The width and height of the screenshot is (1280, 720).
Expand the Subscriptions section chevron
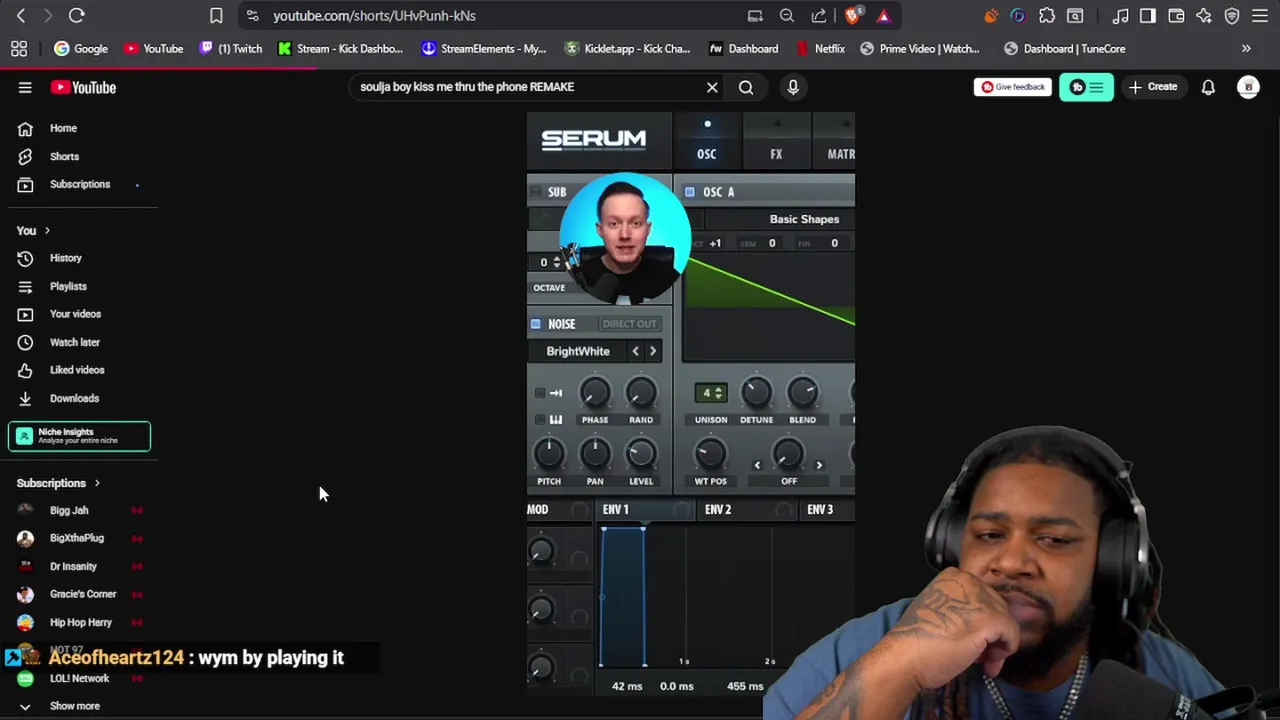coord(97,483)
